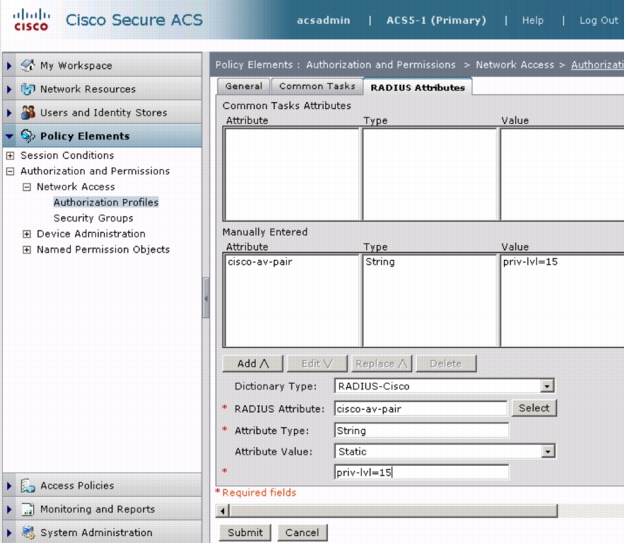Open Monitoring and Reports menu

(x=97, y=509)
